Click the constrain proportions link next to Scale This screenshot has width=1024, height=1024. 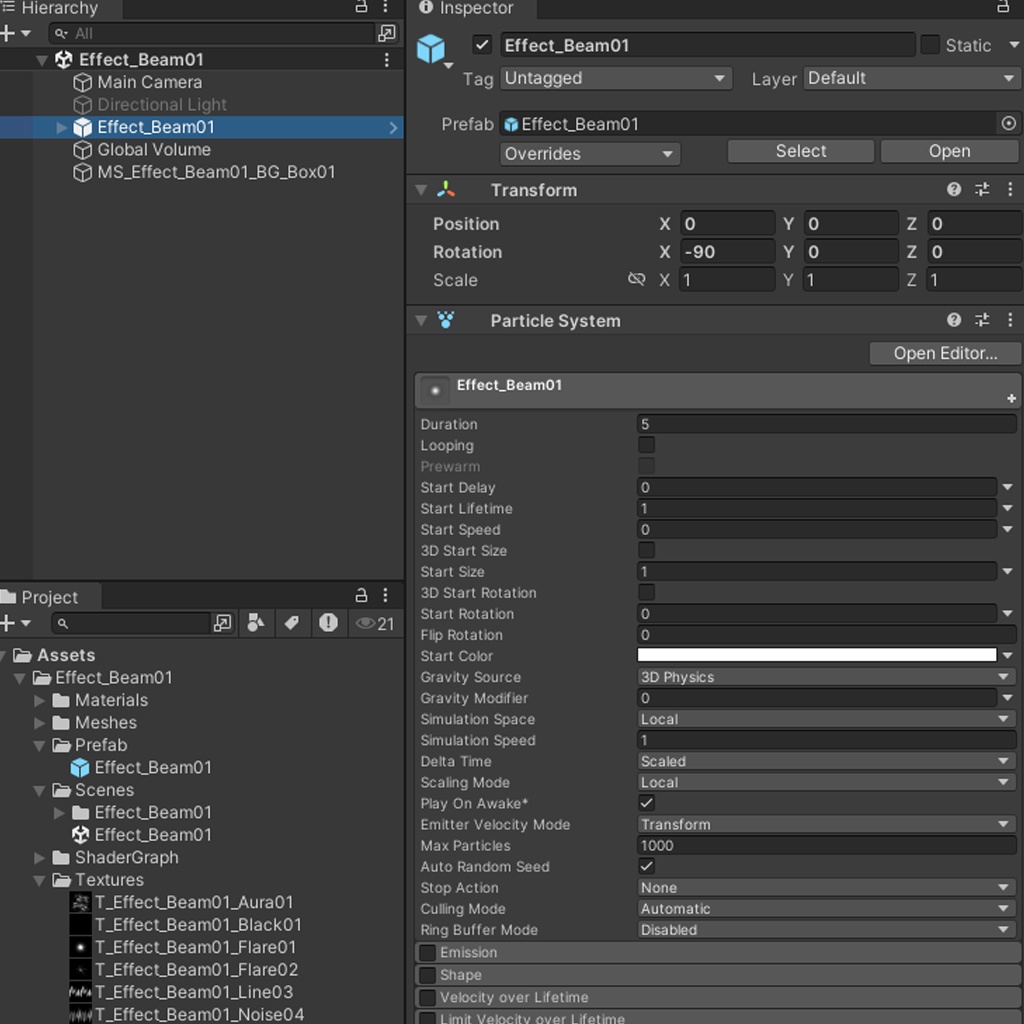click(x=637, y=279)
